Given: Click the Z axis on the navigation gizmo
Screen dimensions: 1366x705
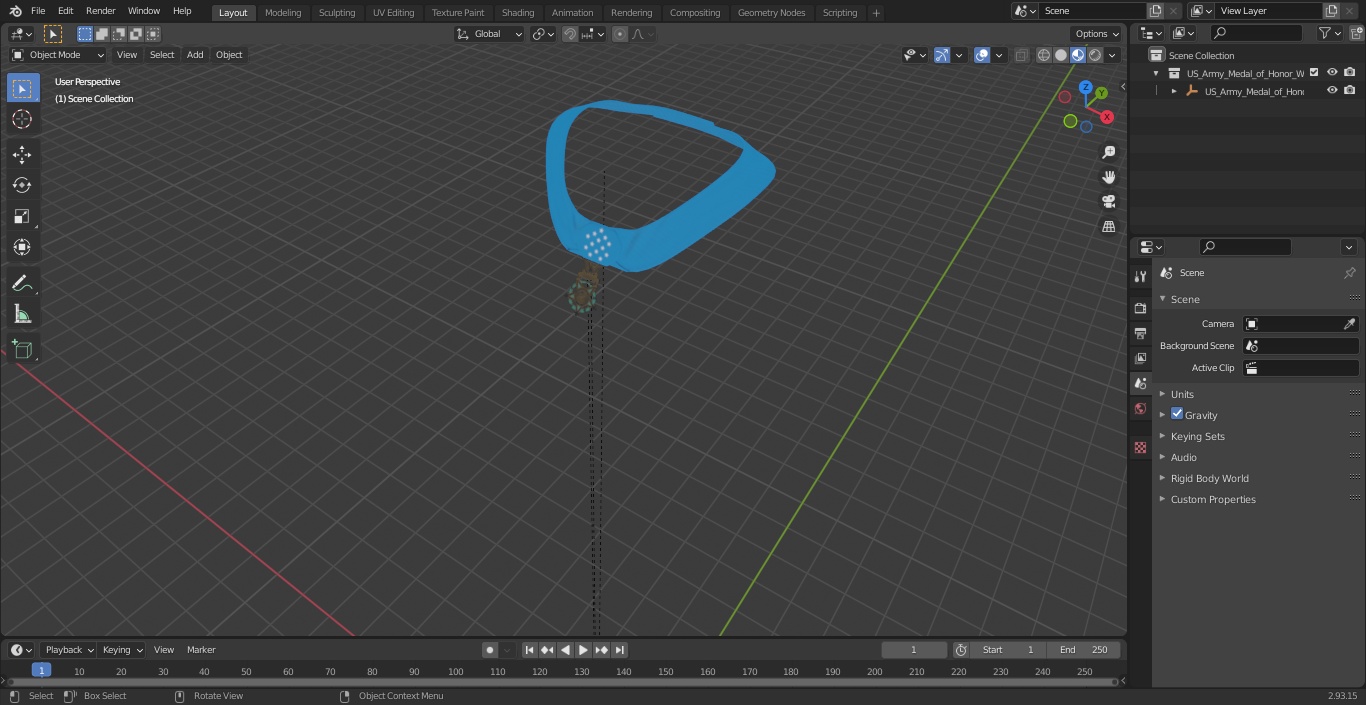Looking at the screenshot, I should [x=1086, y=88].
